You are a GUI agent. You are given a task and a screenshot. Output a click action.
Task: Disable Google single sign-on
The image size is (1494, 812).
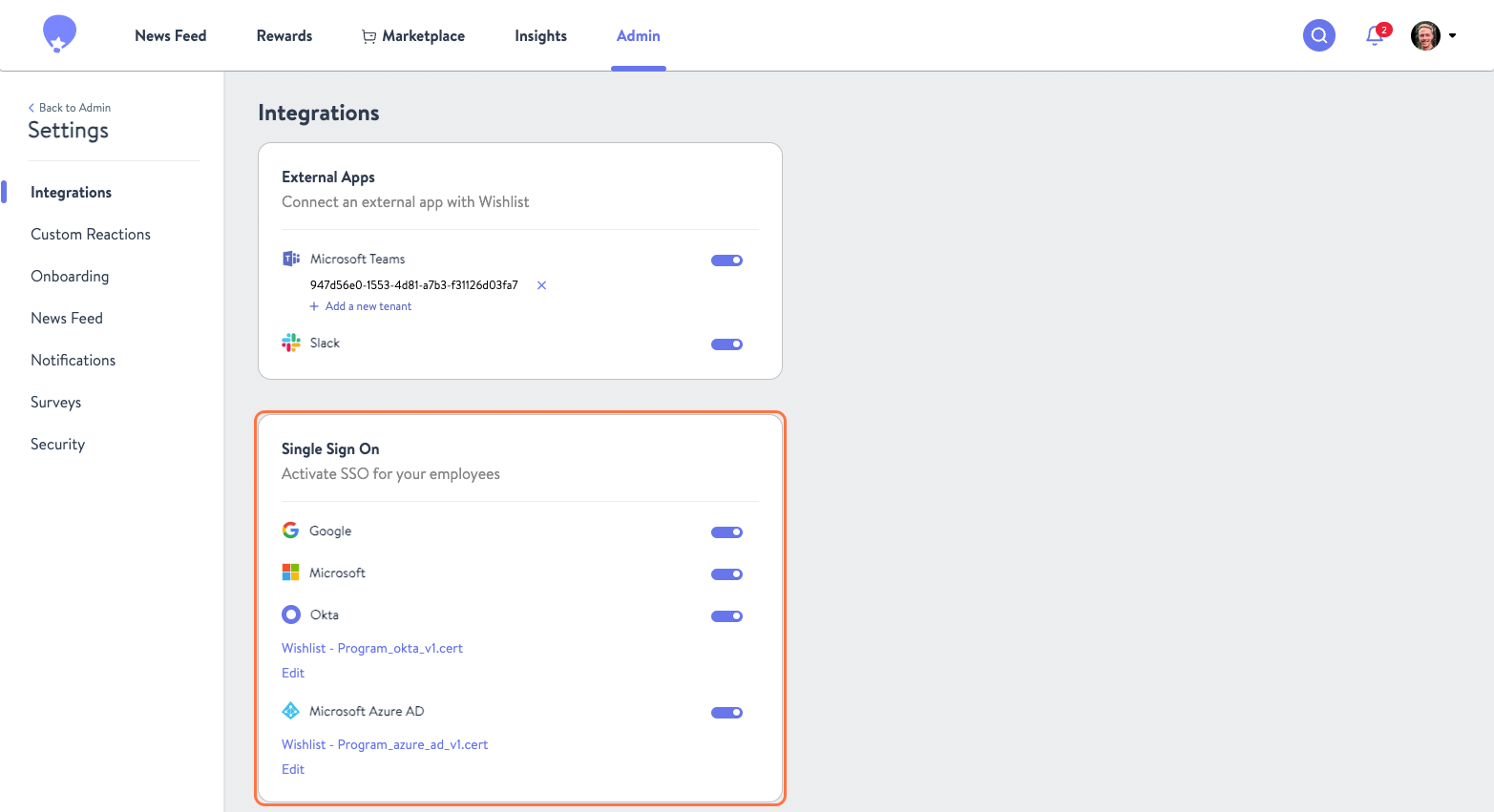726,532
